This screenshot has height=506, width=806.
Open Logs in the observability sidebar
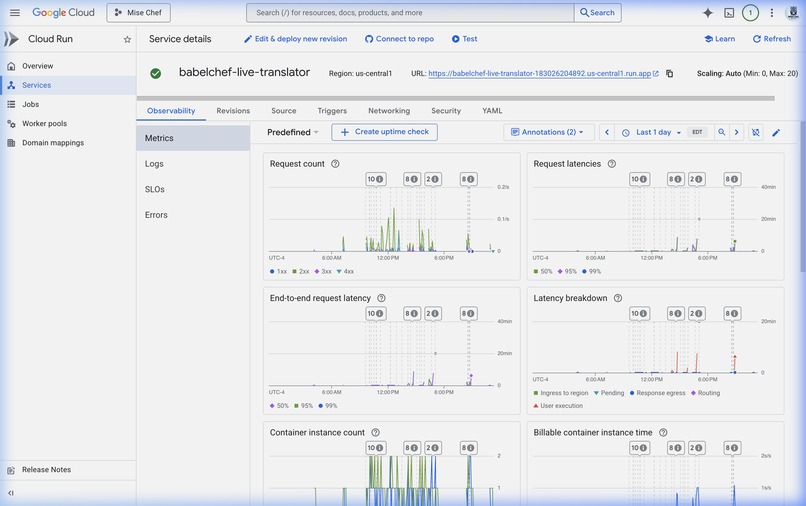click(x=193, y=164)
